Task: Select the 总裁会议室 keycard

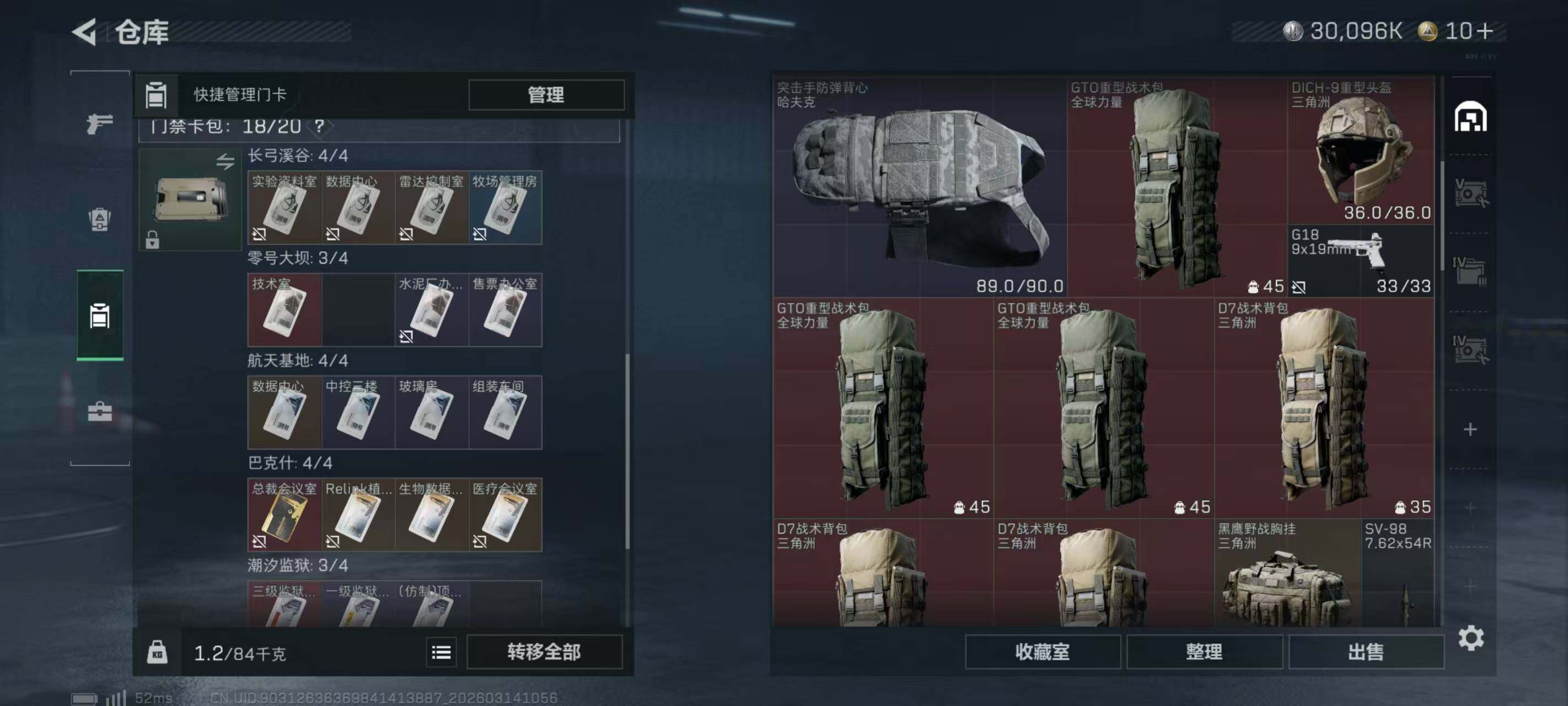Action: click(284, 515)
